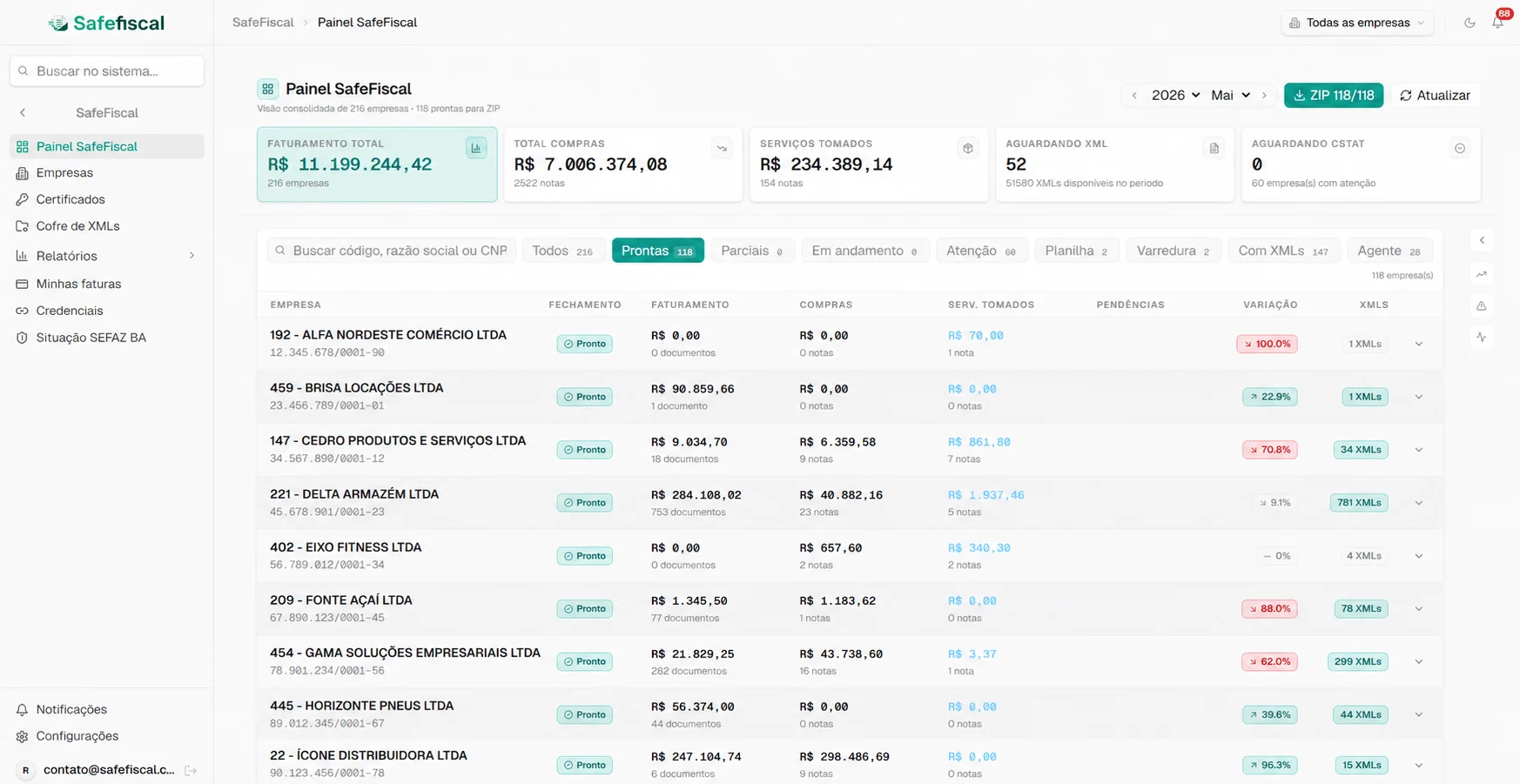Expand the Alfa Nordeste Comércio row

click(1419, 344)
